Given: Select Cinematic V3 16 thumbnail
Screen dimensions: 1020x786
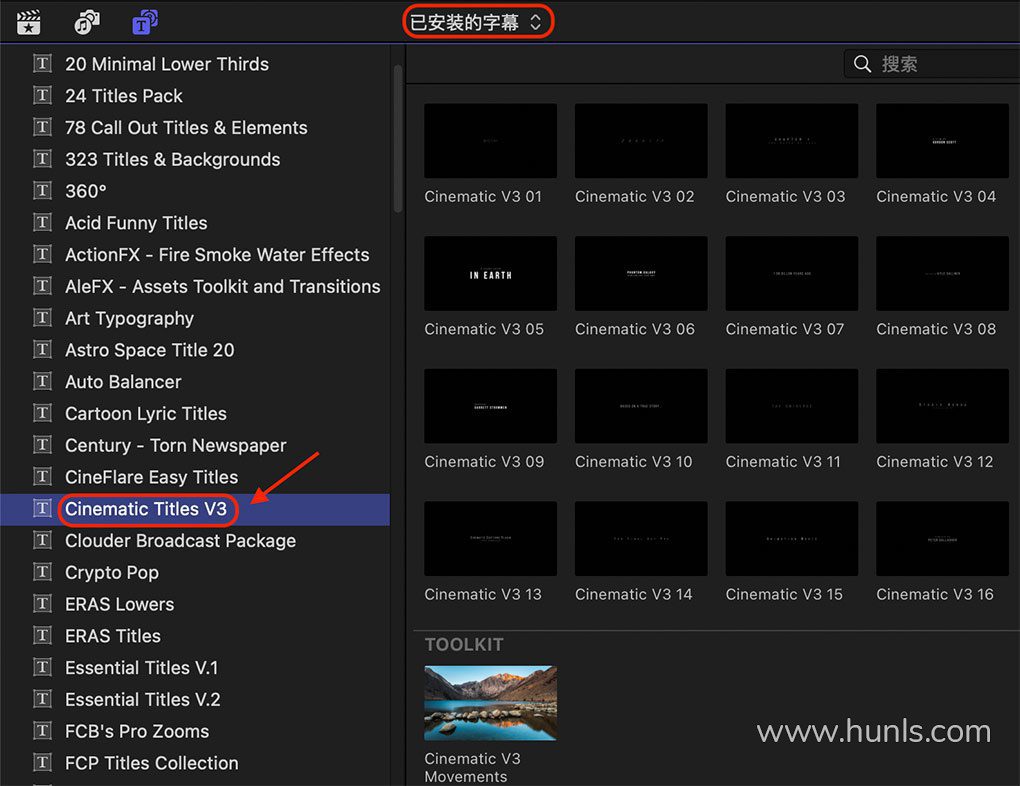Looking at the screenshot, I should (x=942, y=539).
